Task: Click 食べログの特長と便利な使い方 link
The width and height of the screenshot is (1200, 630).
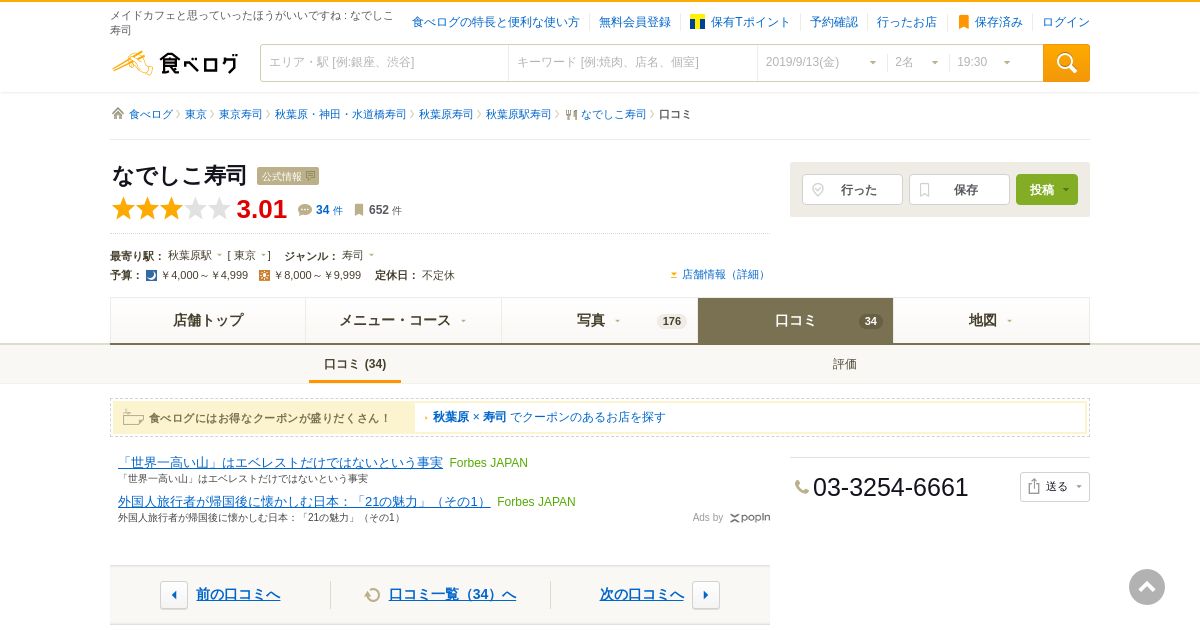Action: 495,22
